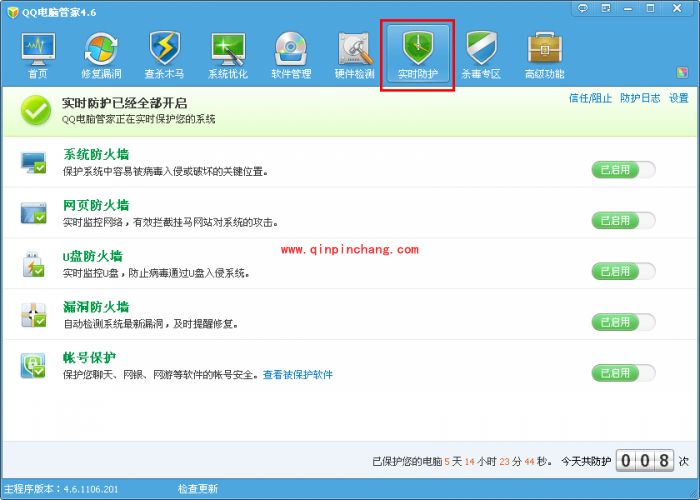Open the 硬件检测 hammer icon
The width and height of the screenshot is (700, 500).
[354, 55]
